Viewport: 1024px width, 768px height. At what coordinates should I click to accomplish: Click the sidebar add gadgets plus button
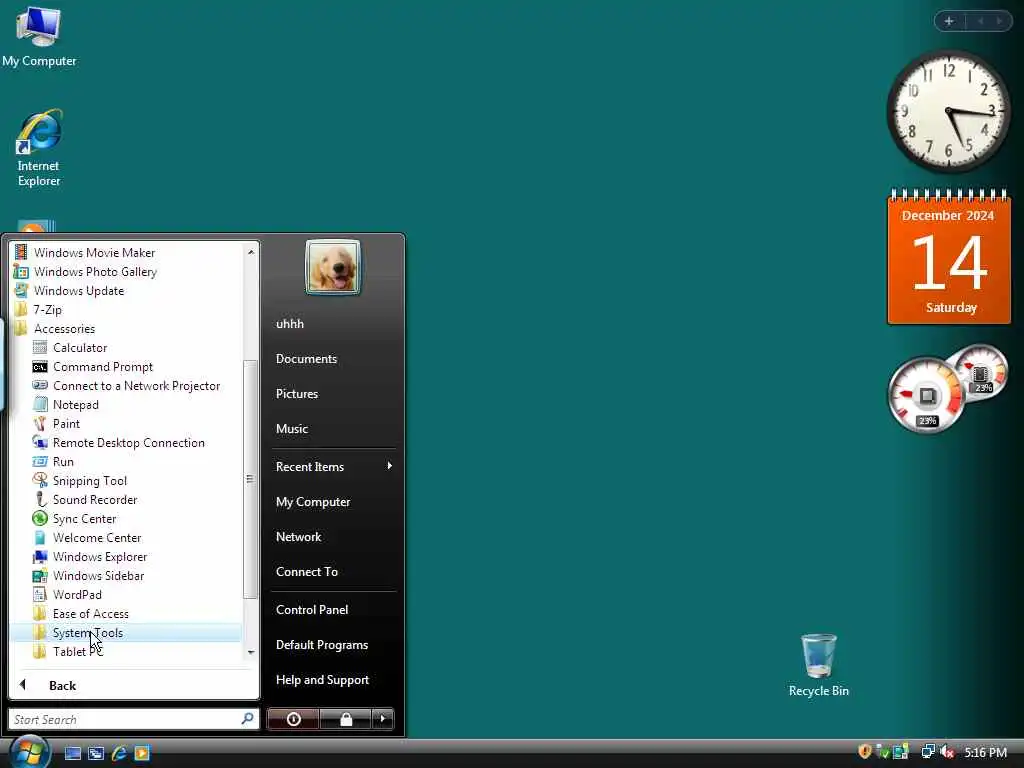(949, 21)
